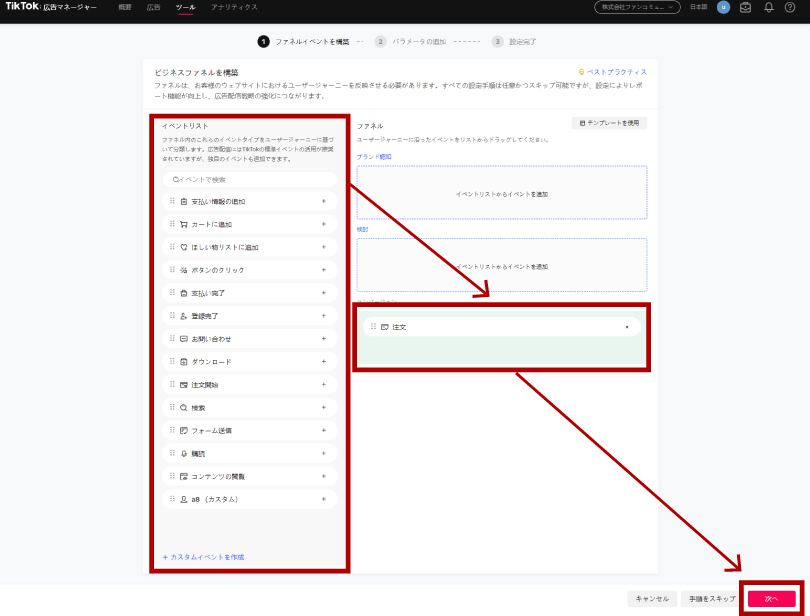Click the キャンセル button
The image size is (810, 616).
651,598
